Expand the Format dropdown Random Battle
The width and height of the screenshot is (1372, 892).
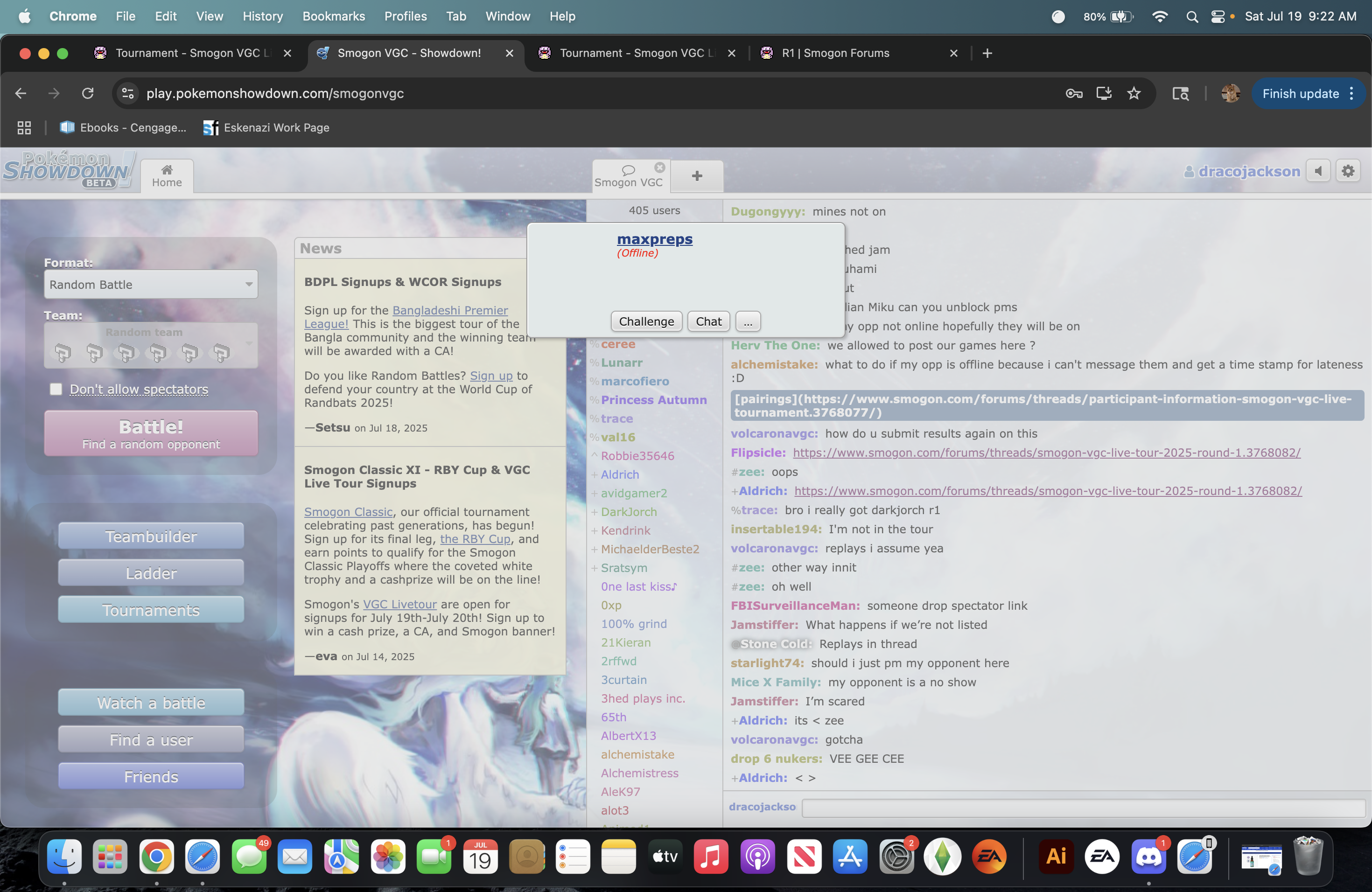click(151, 284)
